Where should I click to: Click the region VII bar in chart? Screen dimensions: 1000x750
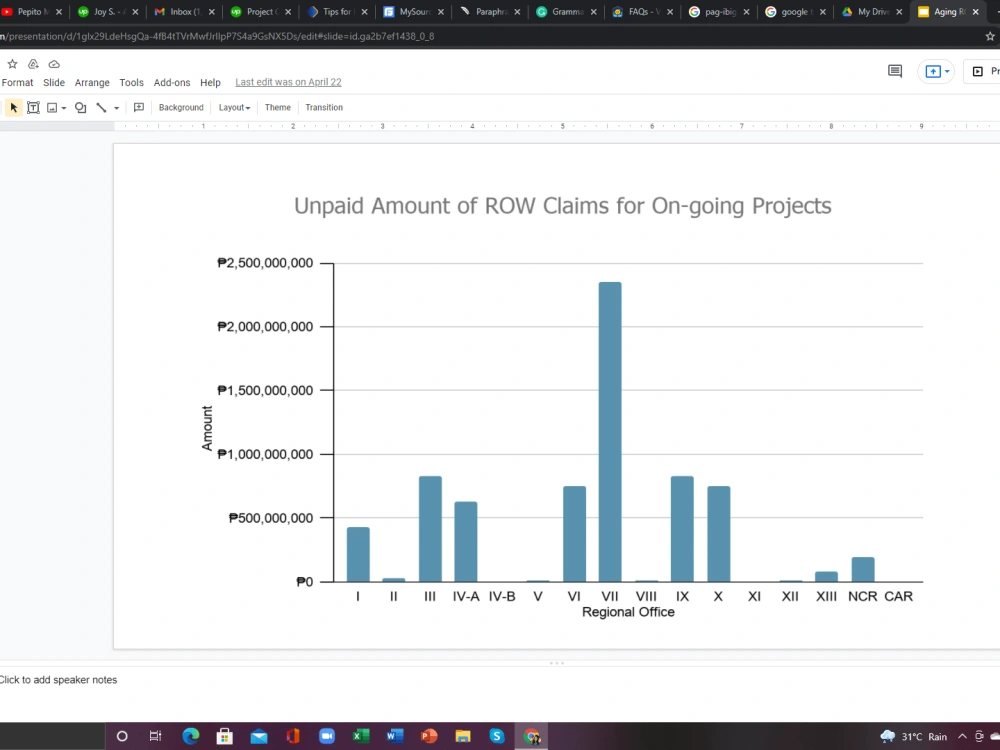610,432
